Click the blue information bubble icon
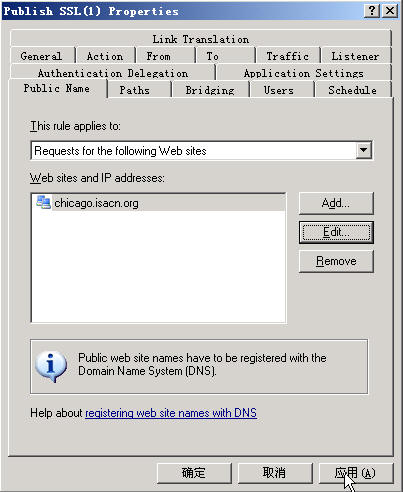Viewport: 403px width, 492px height. coord(51,366)
